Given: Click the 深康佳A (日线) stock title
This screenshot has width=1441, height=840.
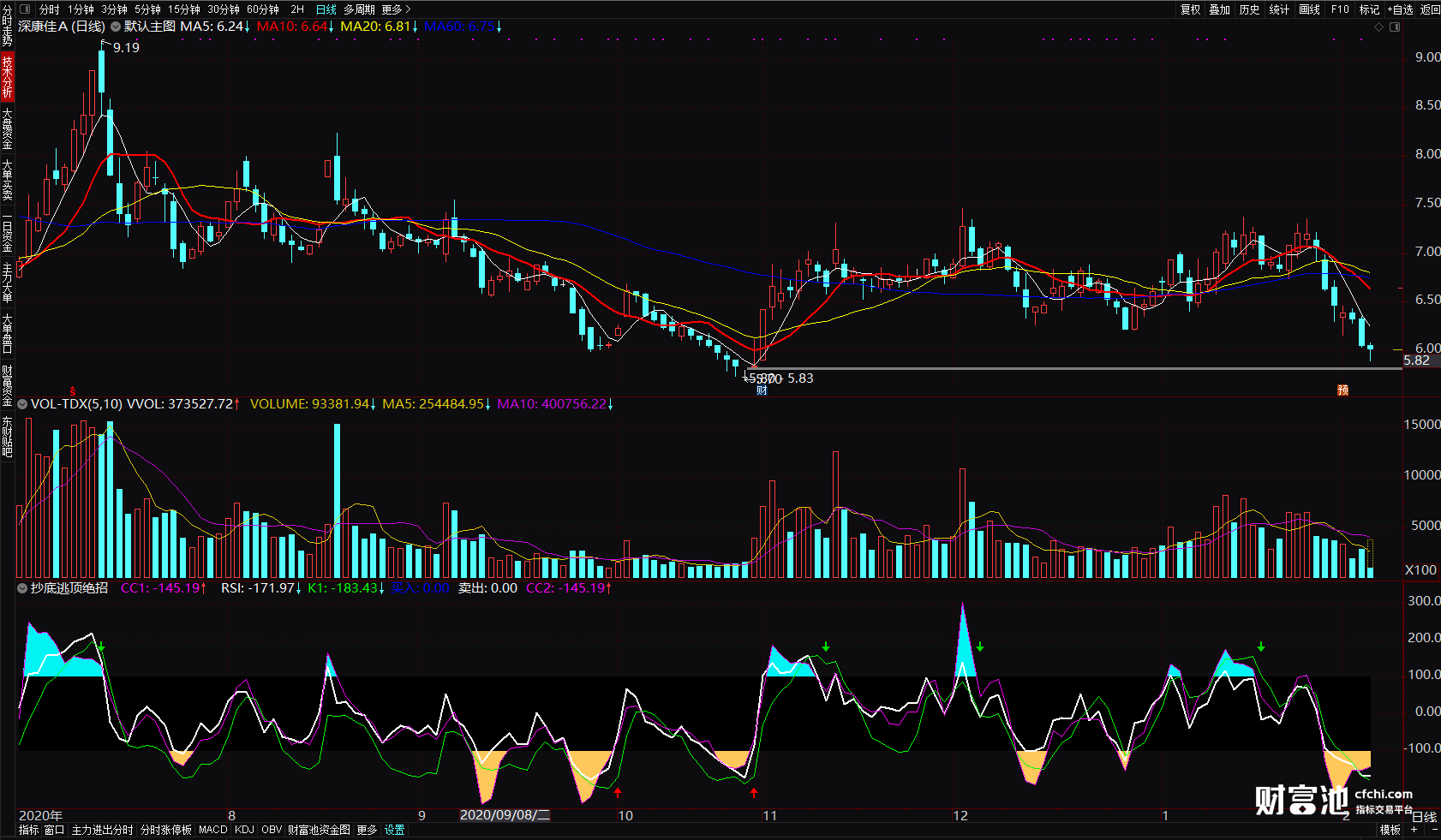Looking at the screenshot, I should coord(62,27).
